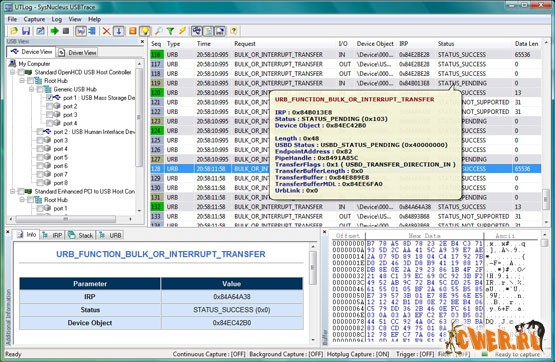Screen dimensions: 555x362
Task: Click the USB device tree horizontal scrollbar
Action: tap(70, 219)
